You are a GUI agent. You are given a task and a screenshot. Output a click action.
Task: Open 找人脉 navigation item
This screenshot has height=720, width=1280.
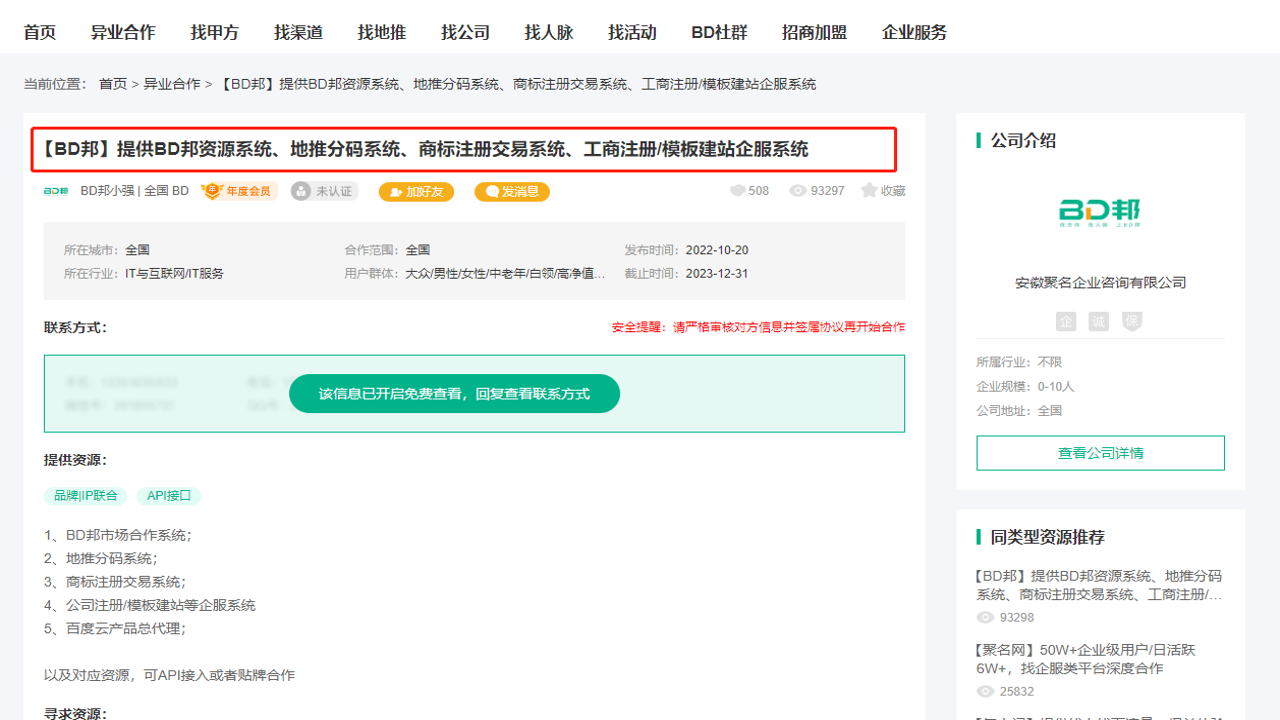(x=549, y=32)
